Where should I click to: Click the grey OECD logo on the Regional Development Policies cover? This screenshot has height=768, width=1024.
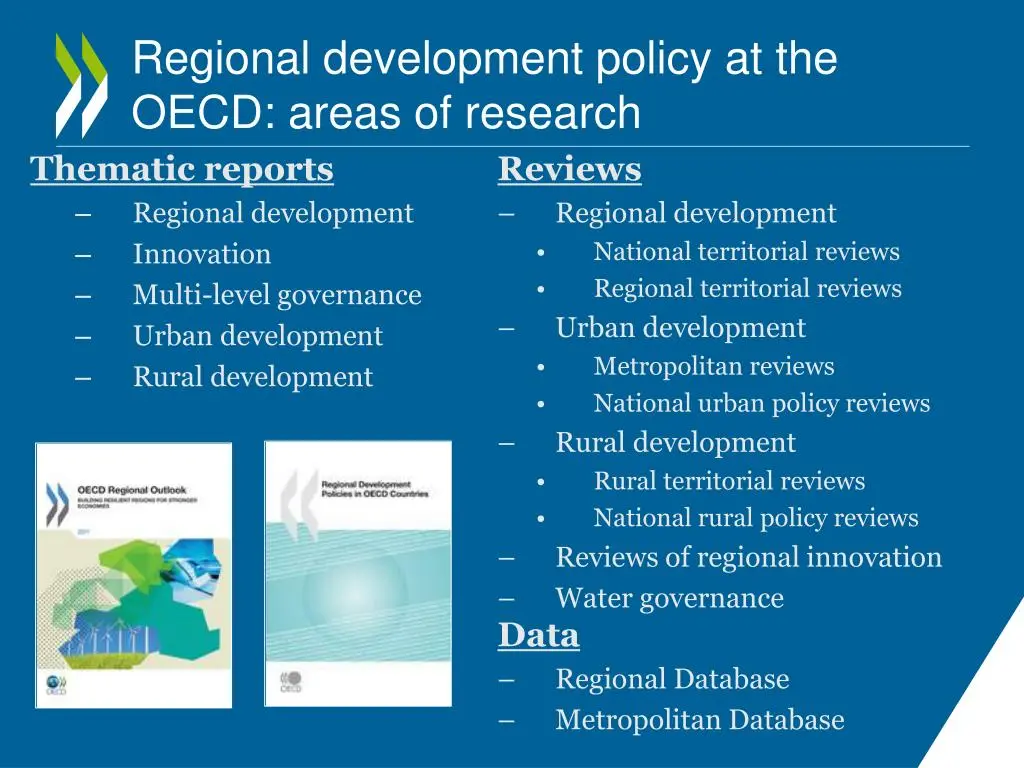click(291, 681)
